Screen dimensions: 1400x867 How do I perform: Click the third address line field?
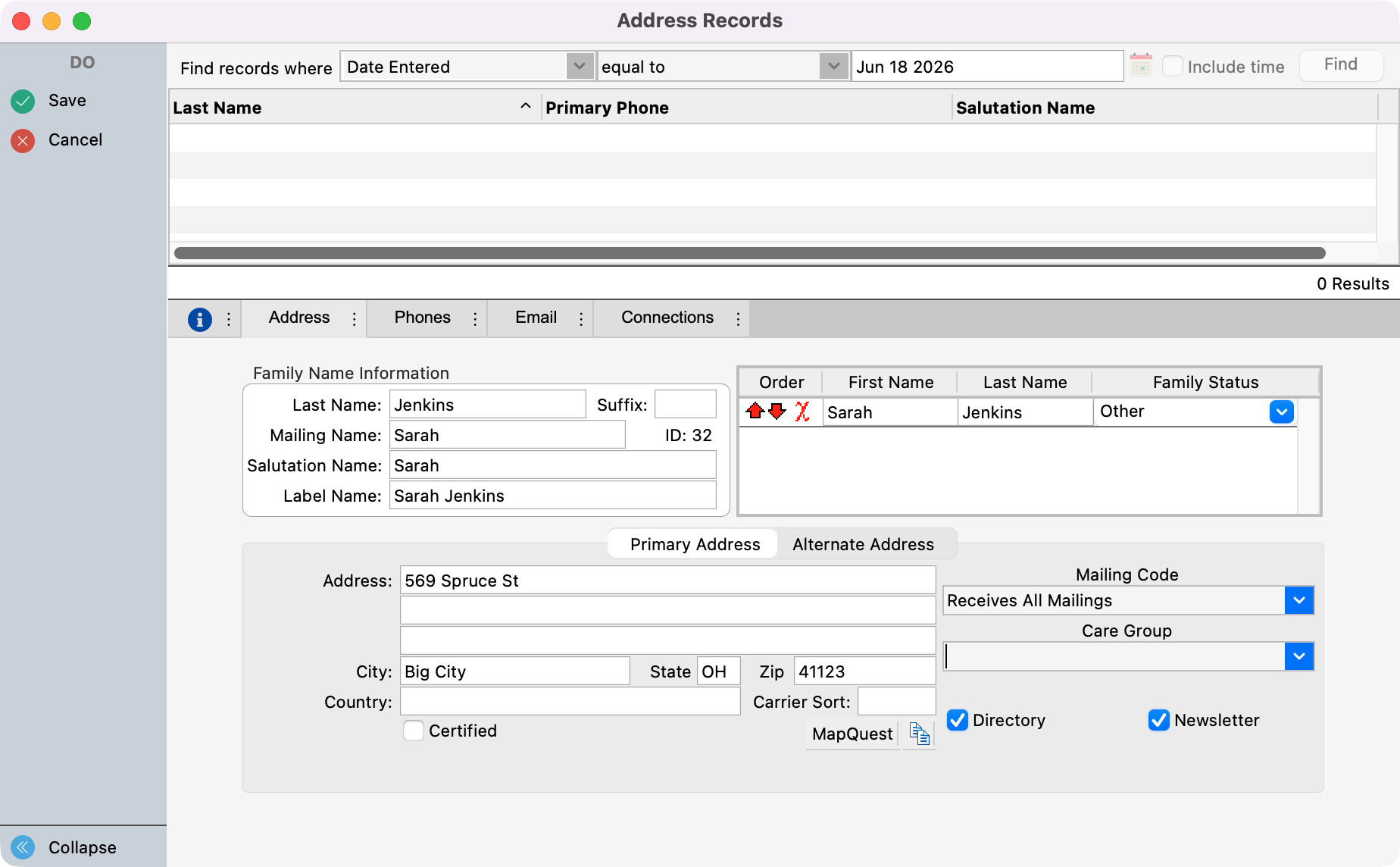[668, 641]
